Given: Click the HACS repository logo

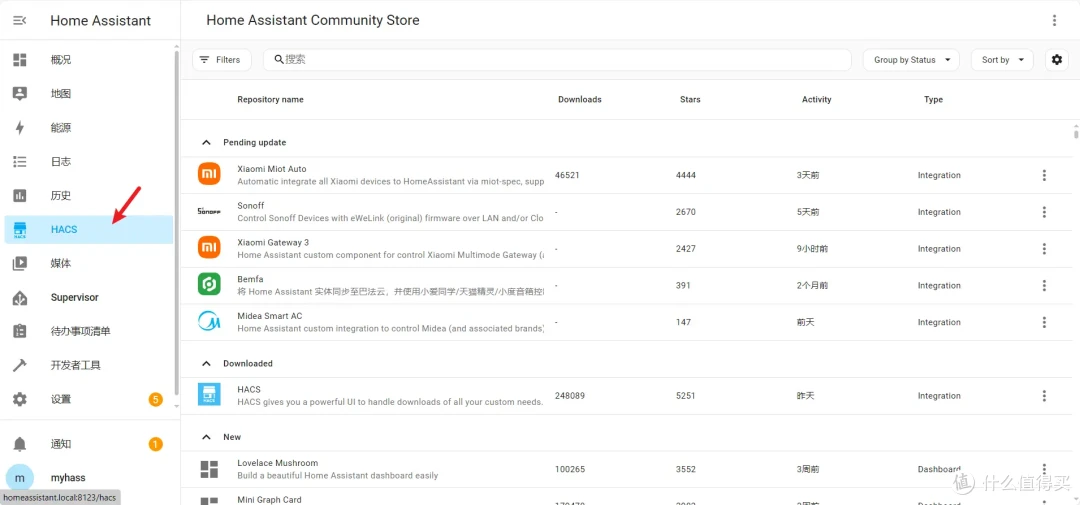Looking at the screenshot, I should (209, 395).
